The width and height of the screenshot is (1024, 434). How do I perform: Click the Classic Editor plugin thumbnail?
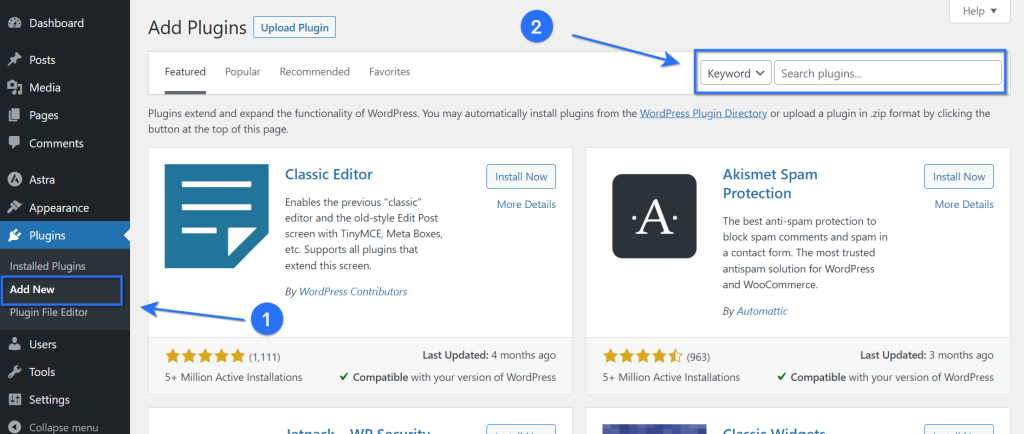coord(215,216)
